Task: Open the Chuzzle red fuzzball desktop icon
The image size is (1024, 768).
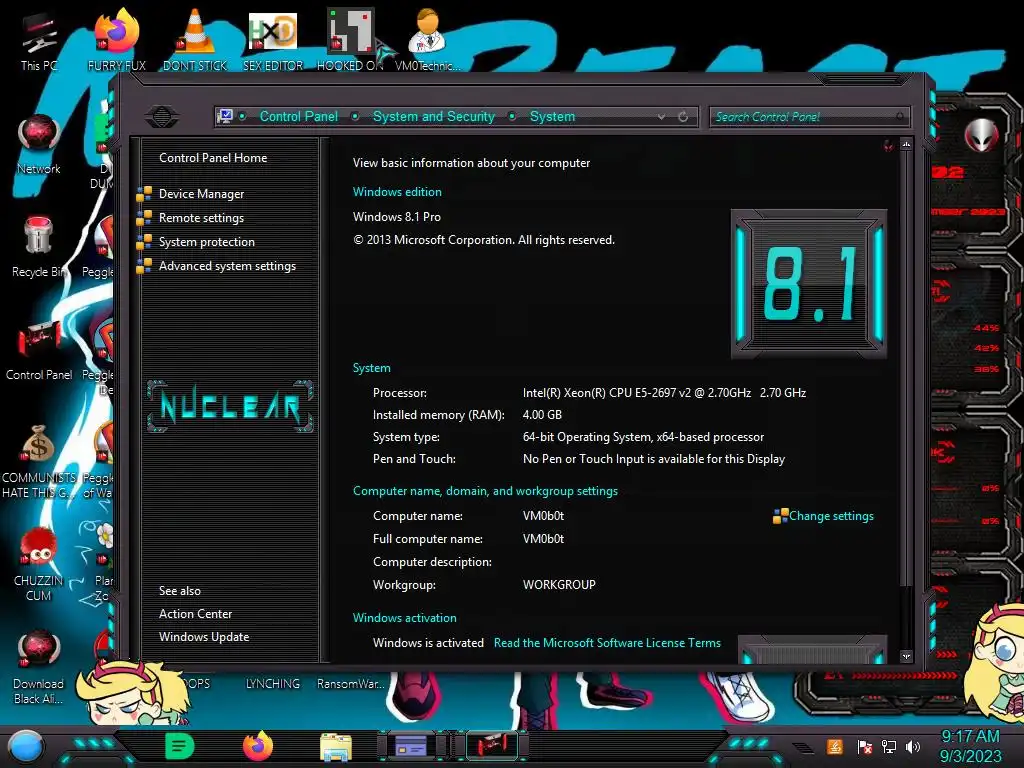Action: tap(39, 564)
